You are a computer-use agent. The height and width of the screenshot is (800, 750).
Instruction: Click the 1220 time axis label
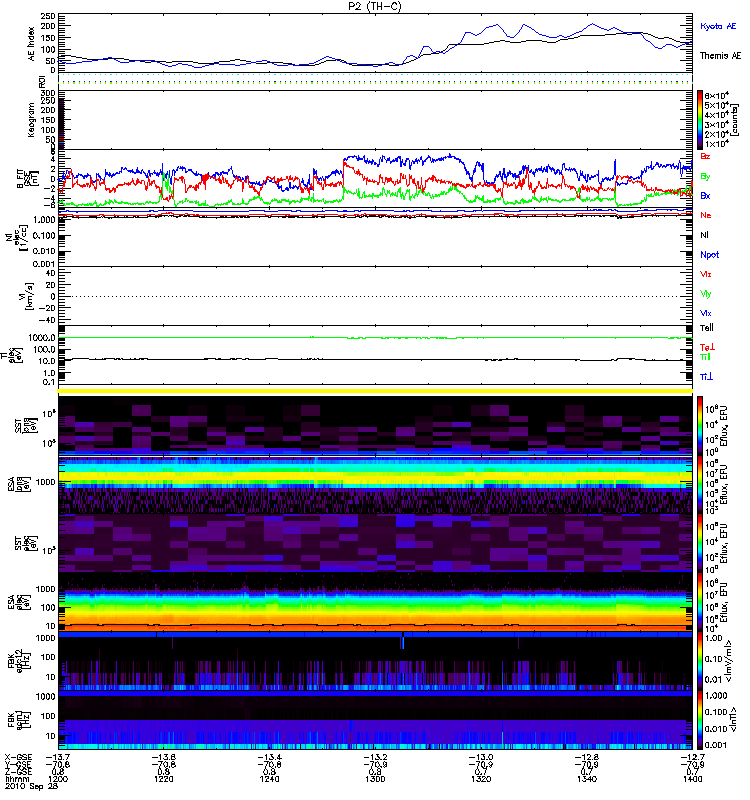[164, 779]
